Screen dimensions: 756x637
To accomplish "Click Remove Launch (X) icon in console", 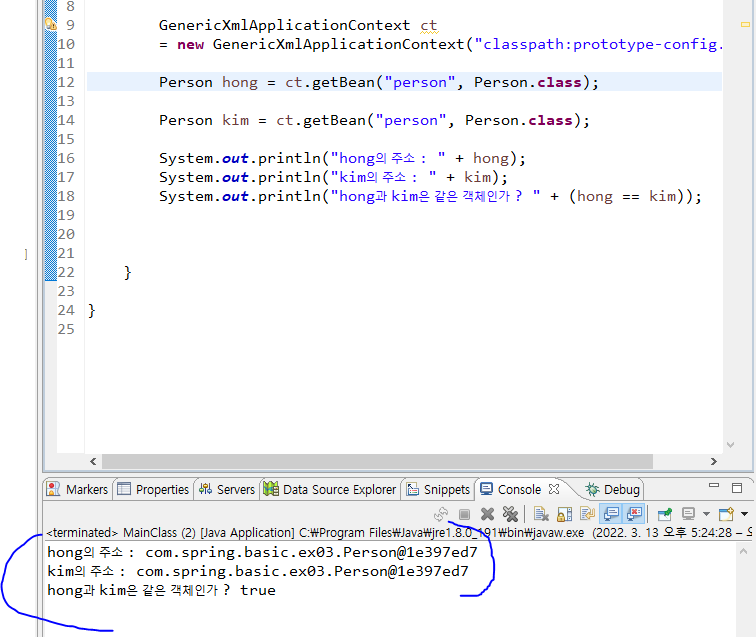I will [x=487, y=515].
